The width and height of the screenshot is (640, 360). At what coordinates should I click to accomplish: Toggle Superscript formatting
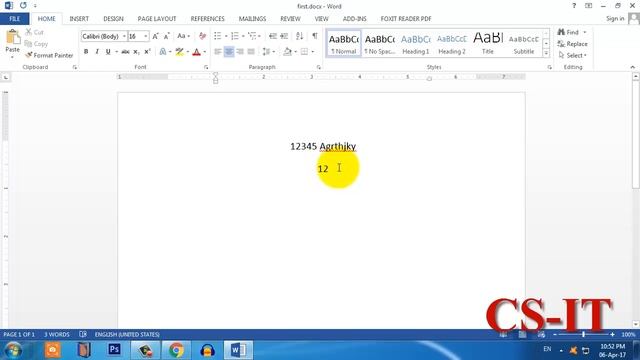point(147,52)
